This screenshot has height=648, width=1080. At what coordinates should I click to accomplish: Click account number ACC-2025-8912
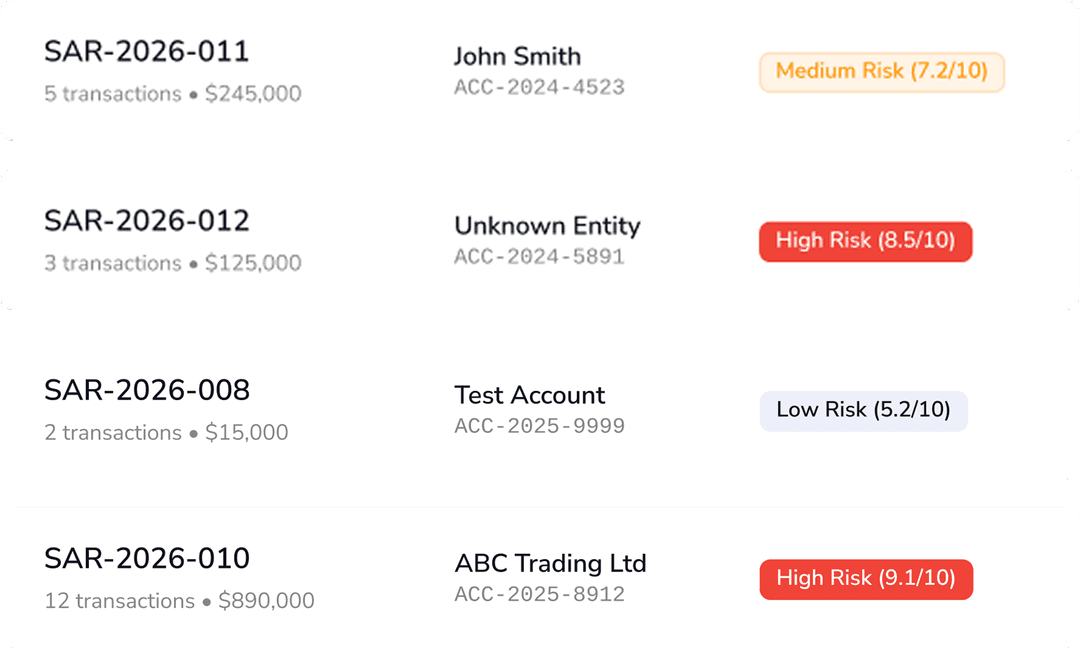[540, 593]
